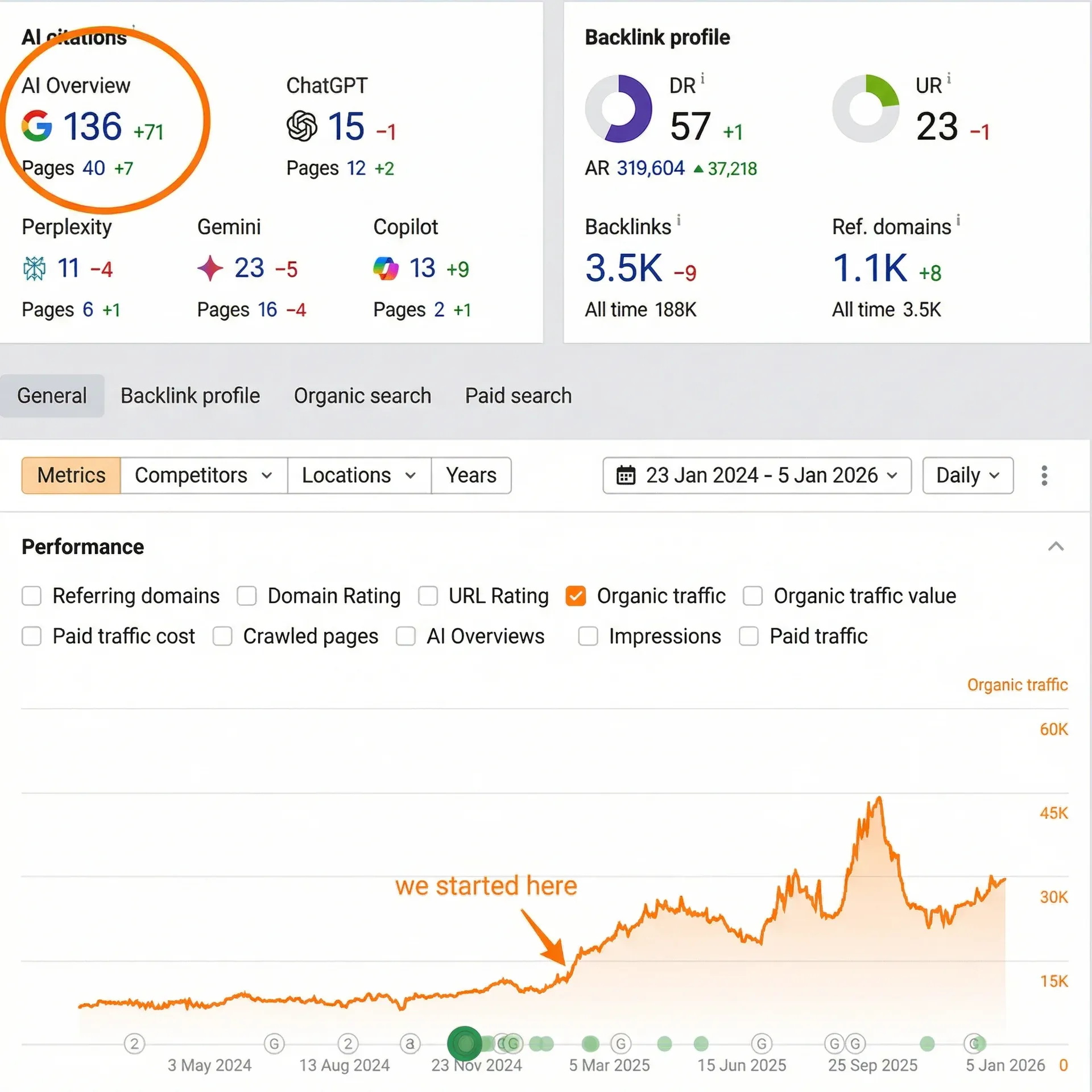Image resolution: width=1092 pixels, height=1092 pixels.
Task: Open the 3.5K backlinks link
Action: point(623,268)
